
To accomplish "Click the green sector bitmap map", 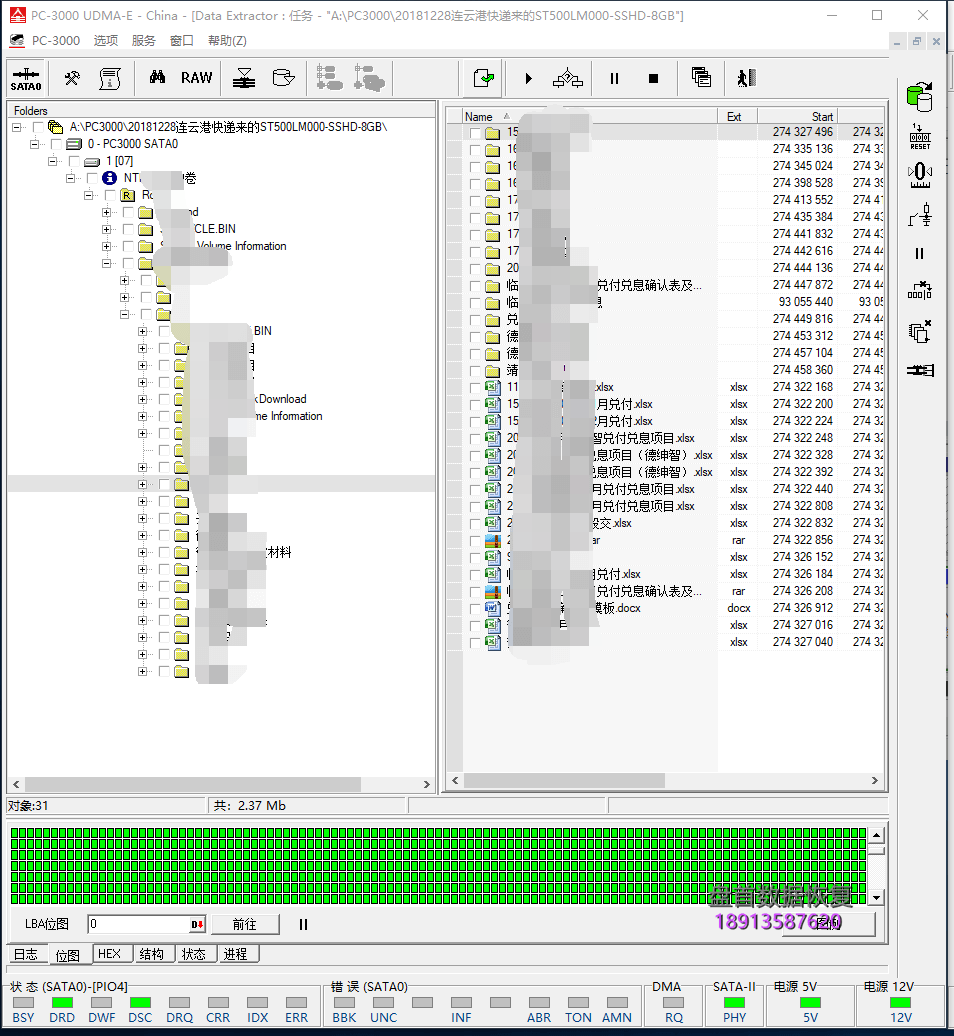I will point(438,866).
